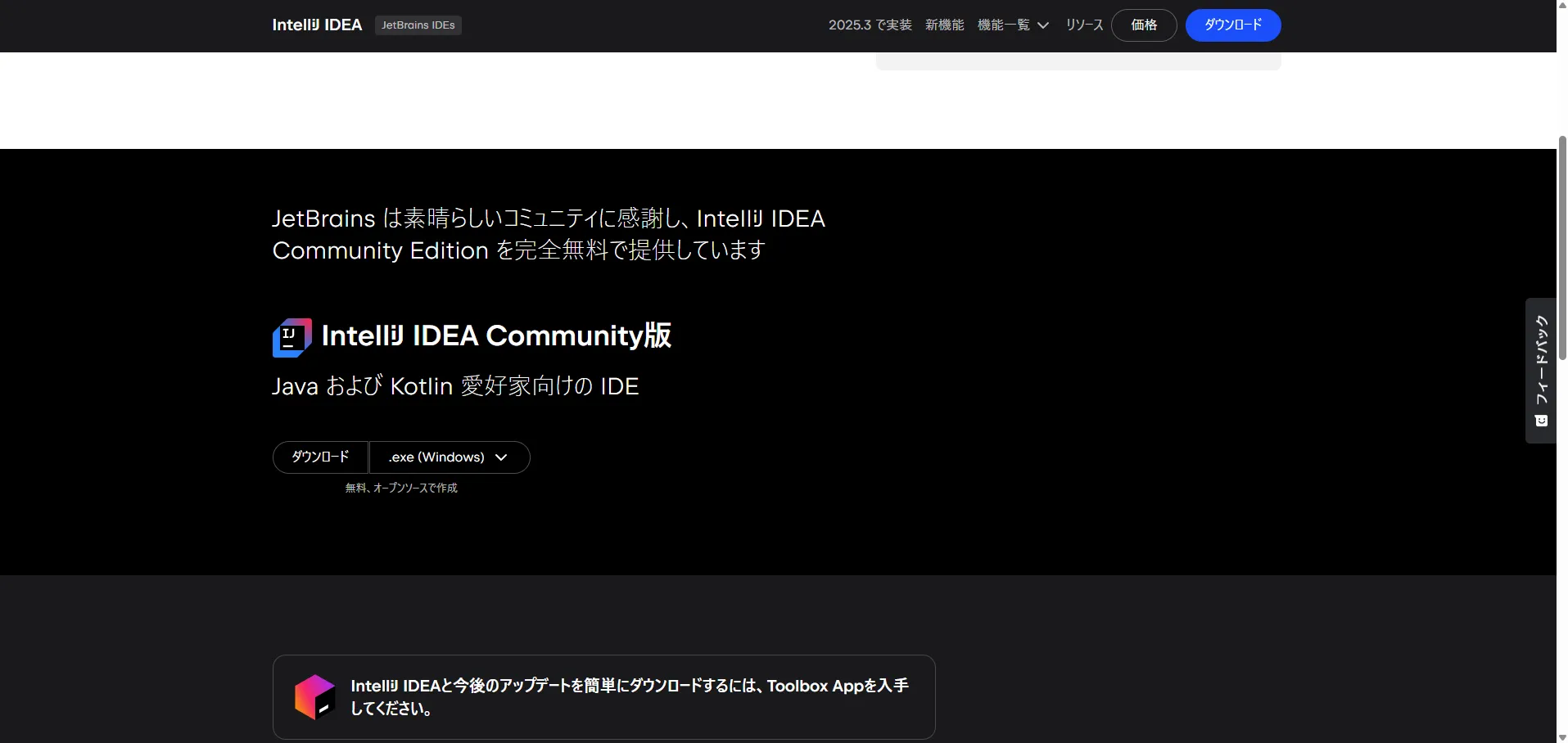Image resolution: width=1568 pixels, height=743 pixels.
Task: Click the smiley icon on feedback tab
Action: coord(1541,421)
